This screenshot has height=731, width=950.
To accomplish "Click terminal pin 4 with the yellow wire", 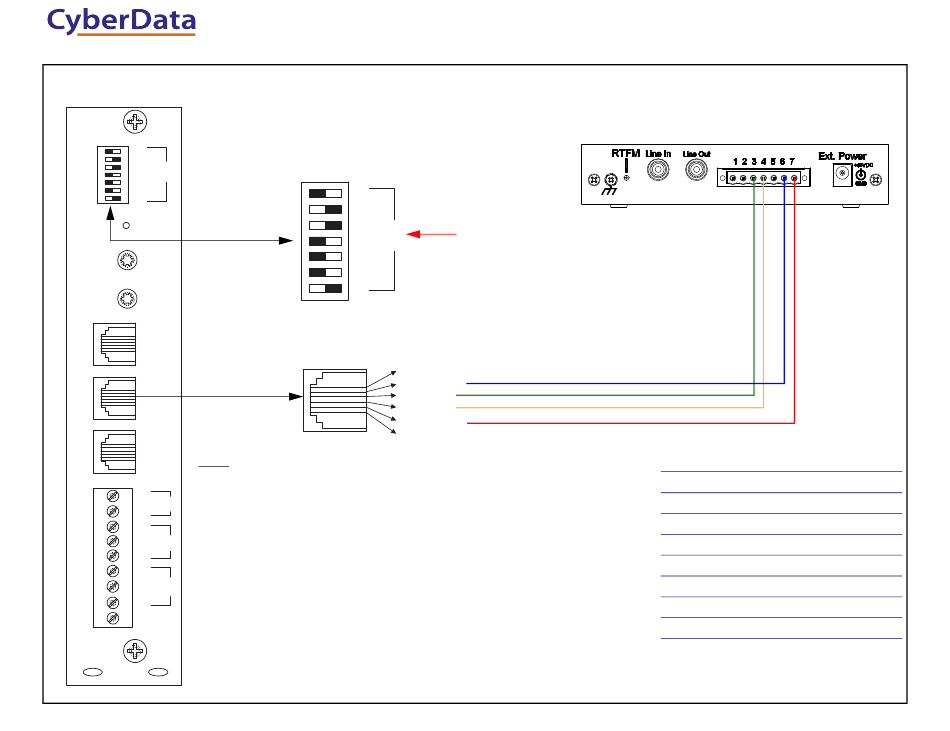I will coord(763,179).
